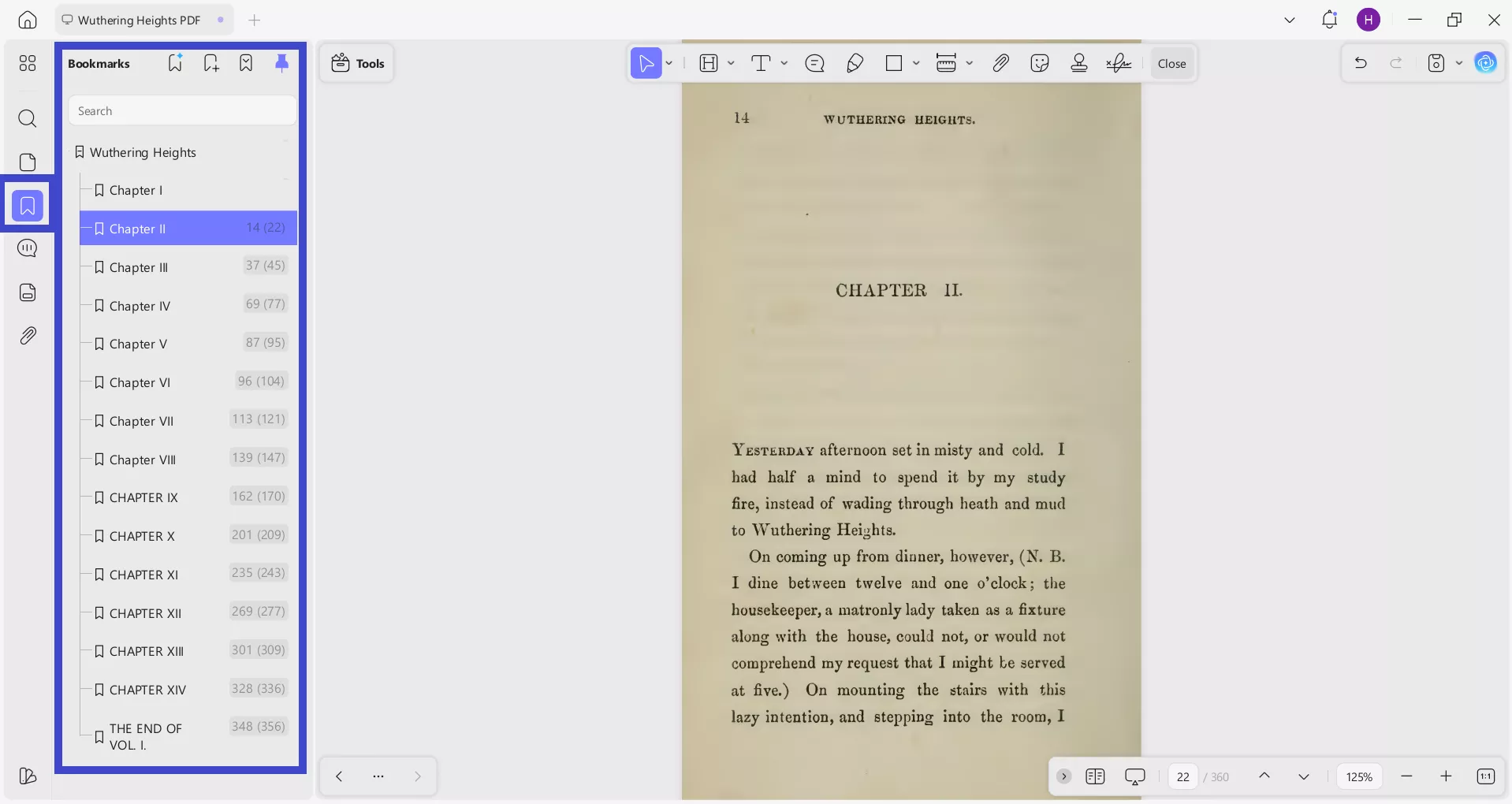Expand the measure tool dropdown arrow
This screenshot has width=1512, height=804.
(x=970, y=63)
